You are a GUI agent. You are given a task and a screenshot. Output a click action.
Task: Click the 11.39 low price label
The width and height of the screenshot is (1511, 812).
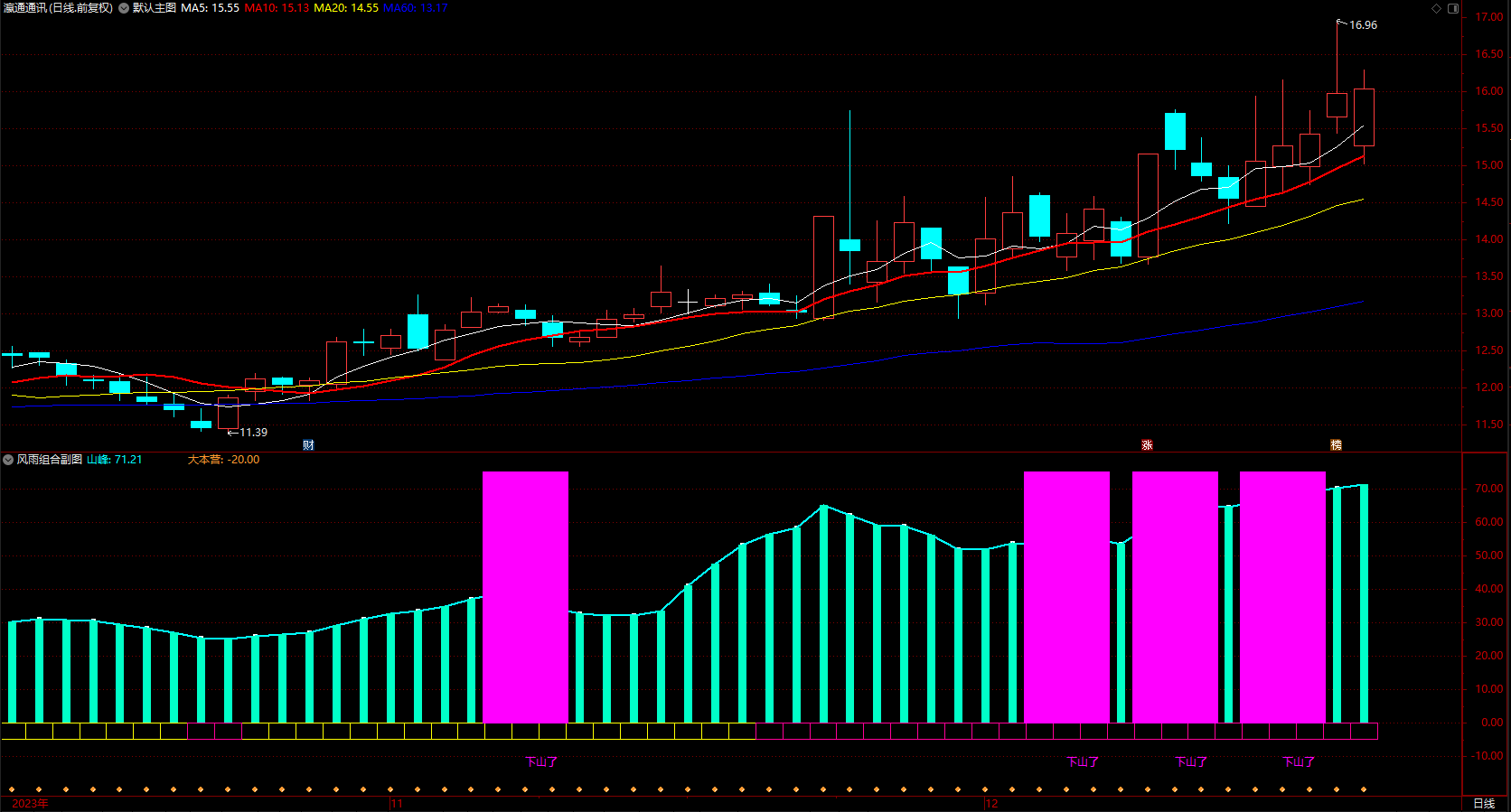tap(253, 433)
